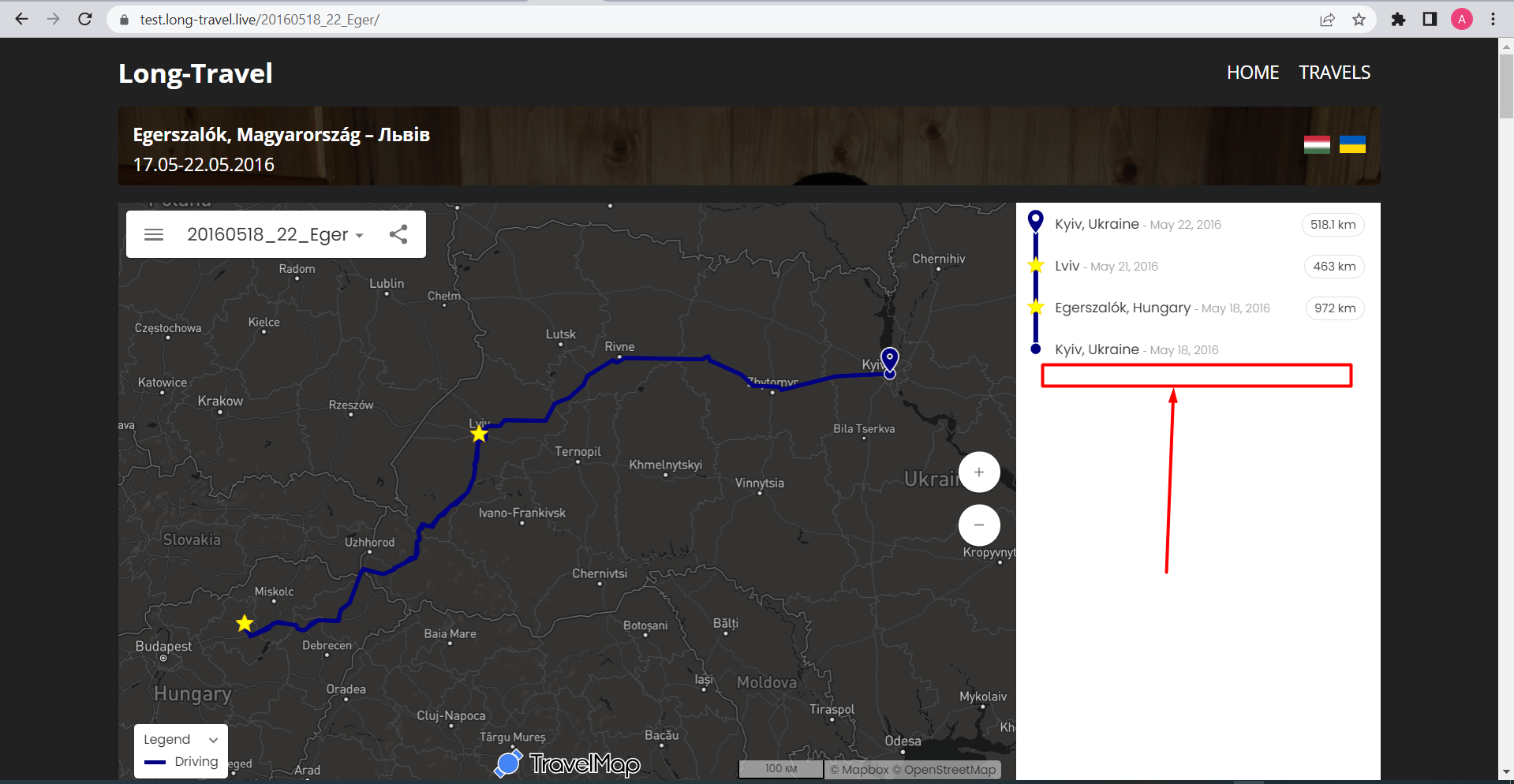Click the TravelMap logo at map bottom
This screenshot has height=784, width=1514.
(x=566, y=763)
